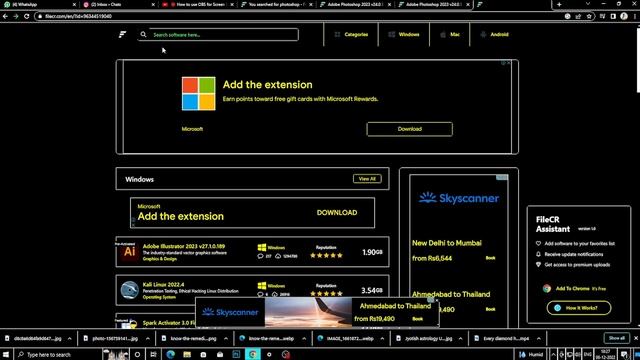Open Microsoft Edge from taskbar
640x360 pixels.
click(x=170, y=354)
